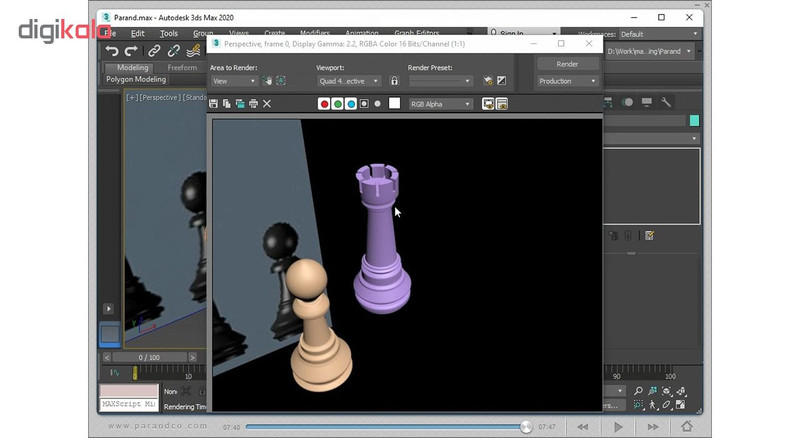Click the object color teal swatch
This screenshot has width=800, height=438.
coord(694,120)
